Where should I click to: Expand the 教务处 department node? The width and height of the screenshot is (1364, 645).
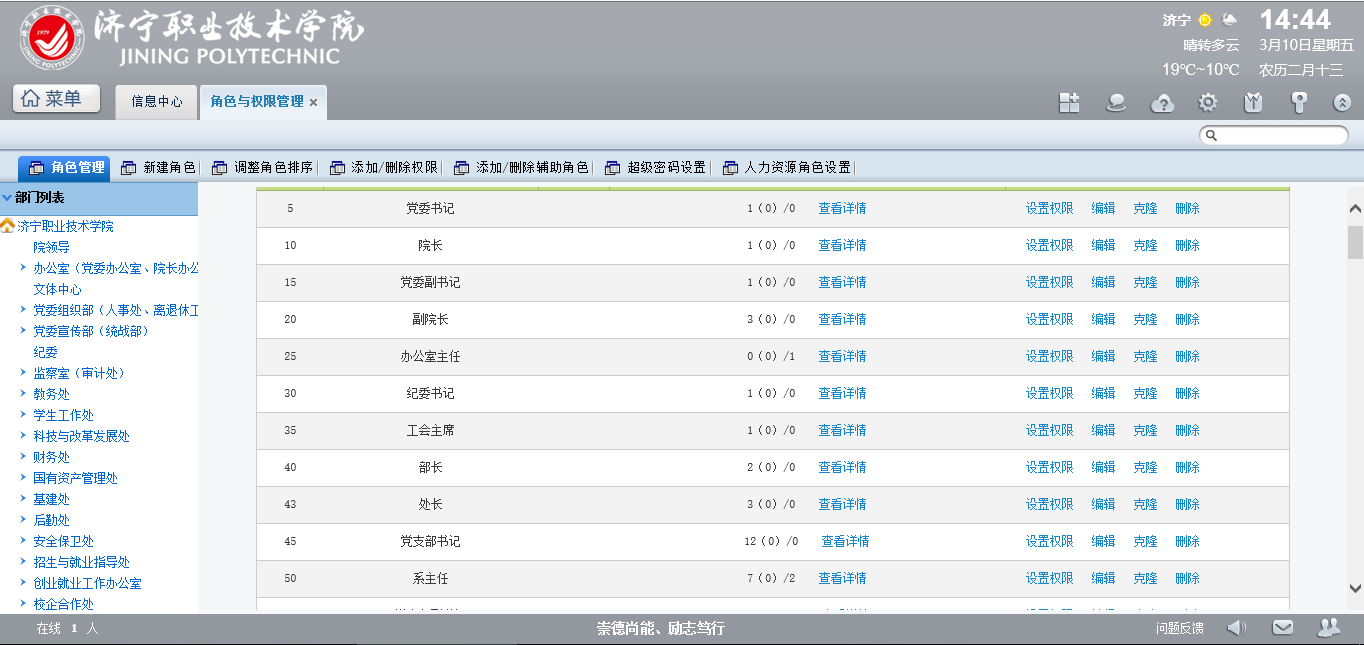[x=23, y=394]
